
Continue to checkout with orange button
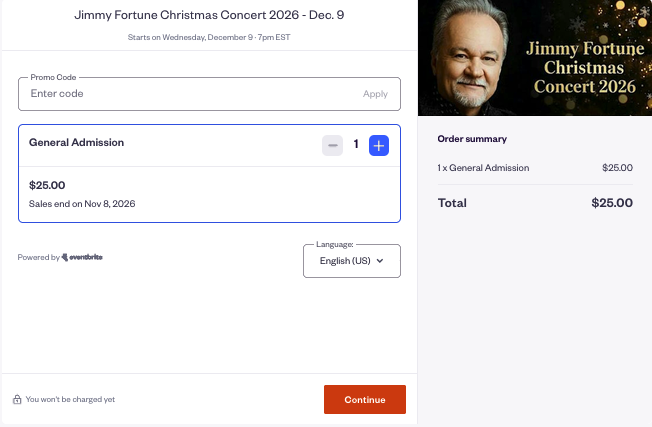365,400
